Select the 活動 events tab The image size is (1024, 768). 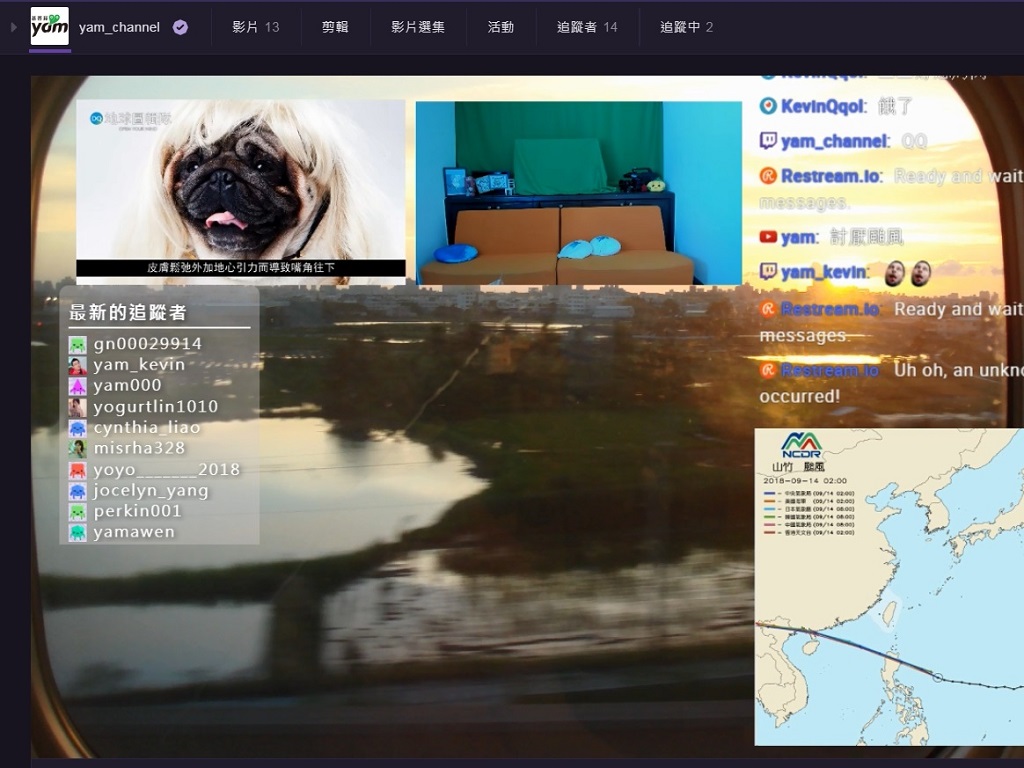(500, 27)
